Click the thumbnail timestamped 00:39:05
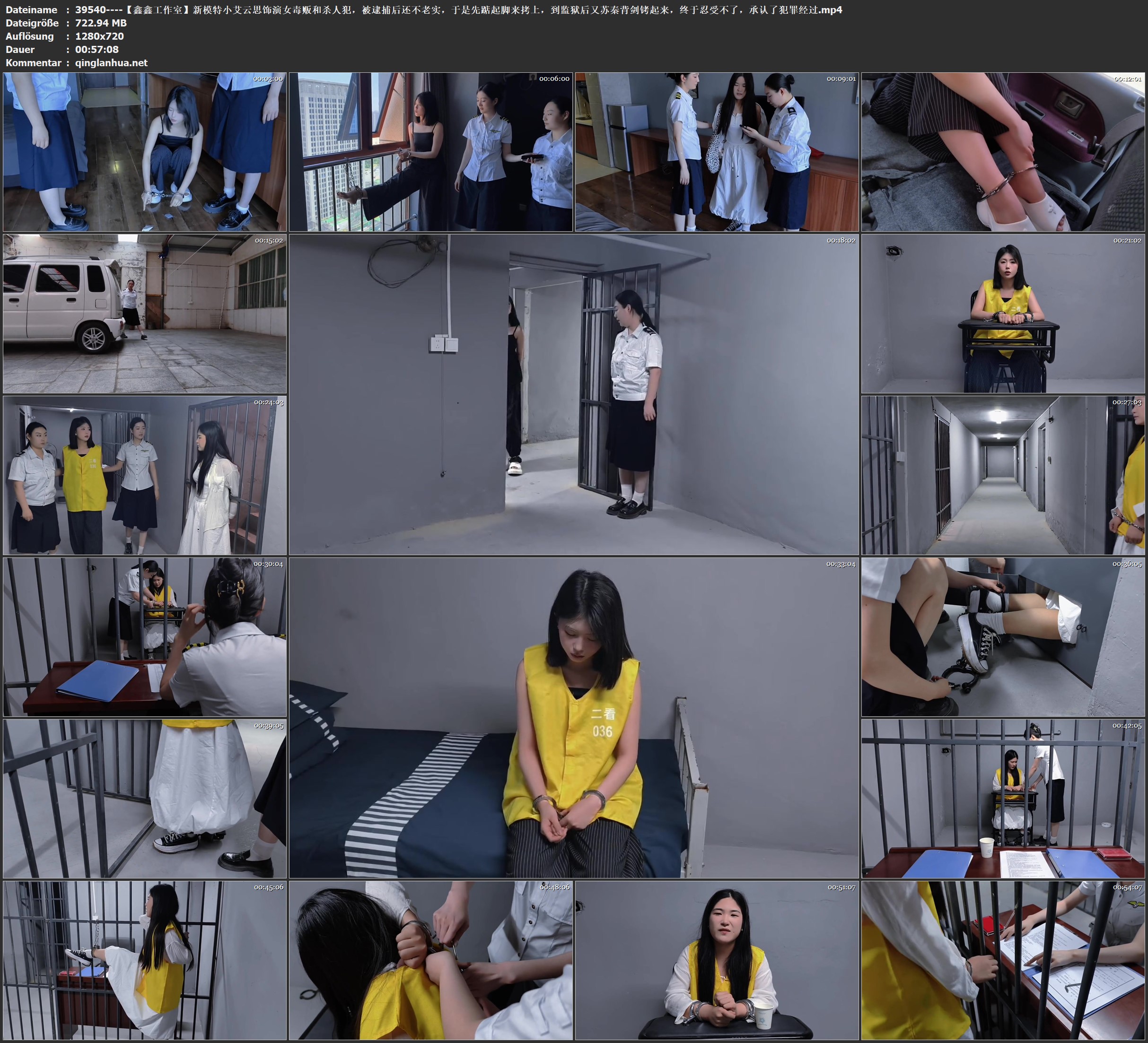Screen dimensions: 1148x1043 pos(145,799)
